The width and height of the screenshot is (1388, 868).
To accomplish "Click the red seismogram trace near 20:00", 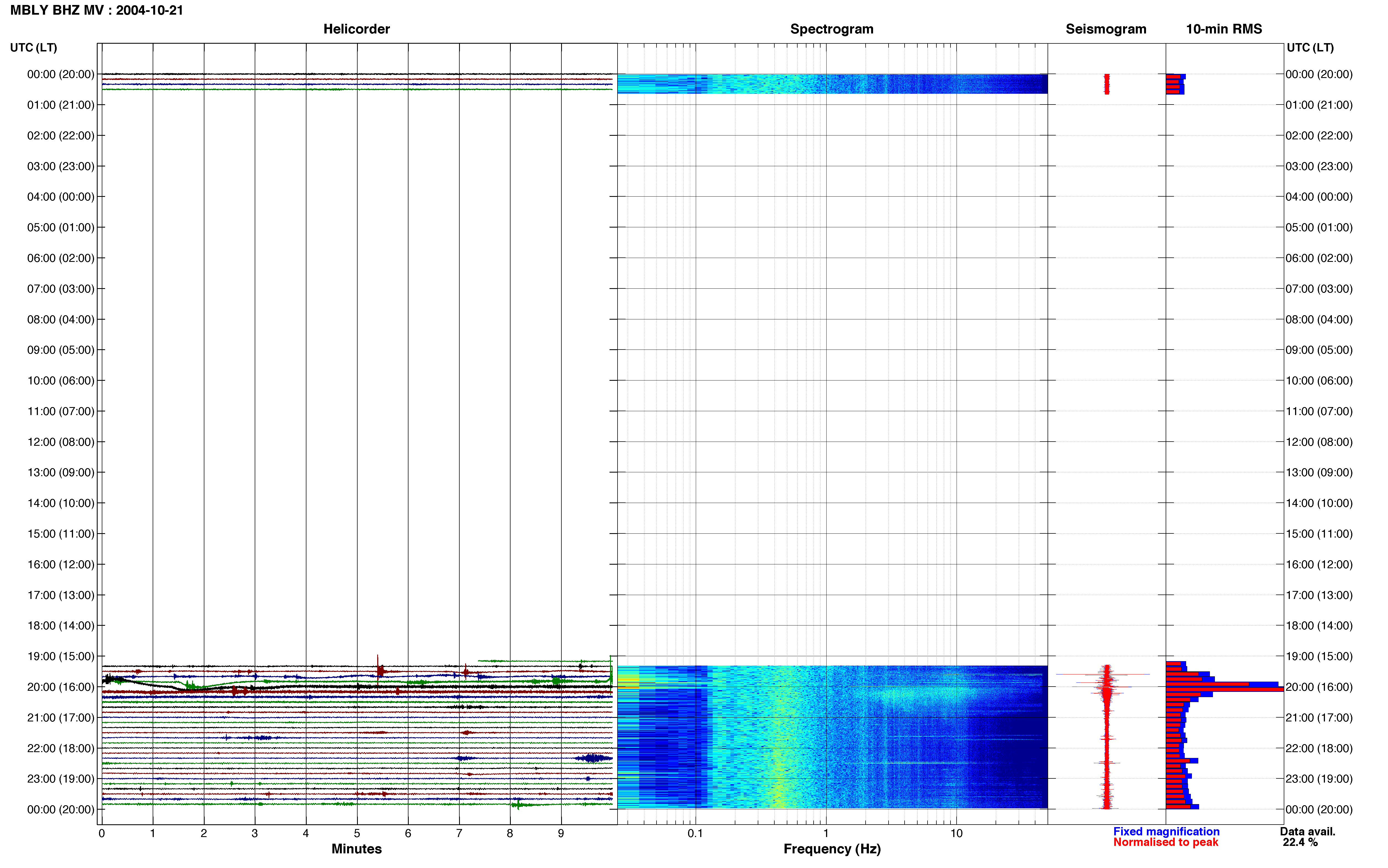I will tap(1106, 687).
